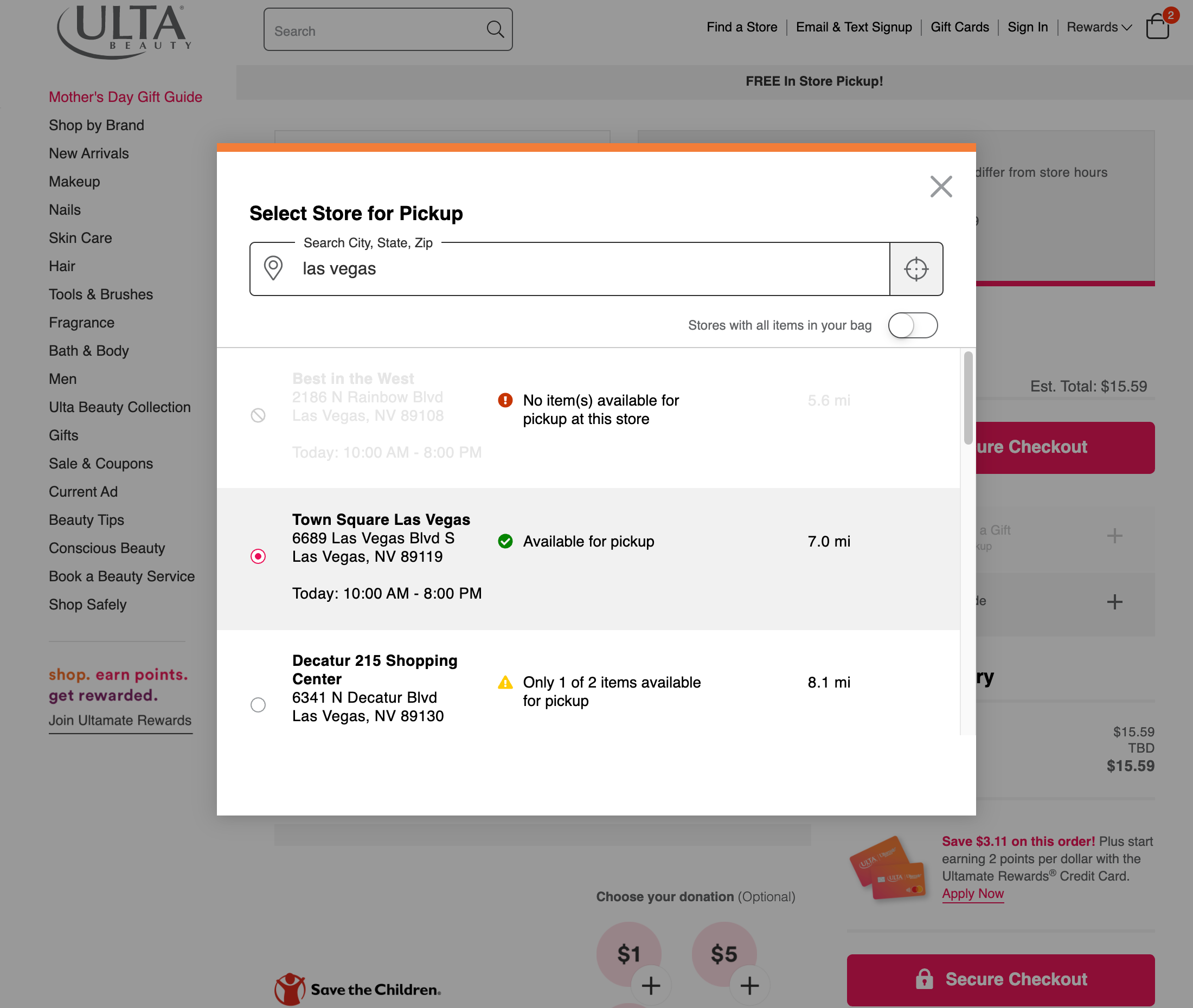Screen dimensions: 1193x1008
Task: Click the green checkmark beside Available for pickup
Action: pos(505,541)
